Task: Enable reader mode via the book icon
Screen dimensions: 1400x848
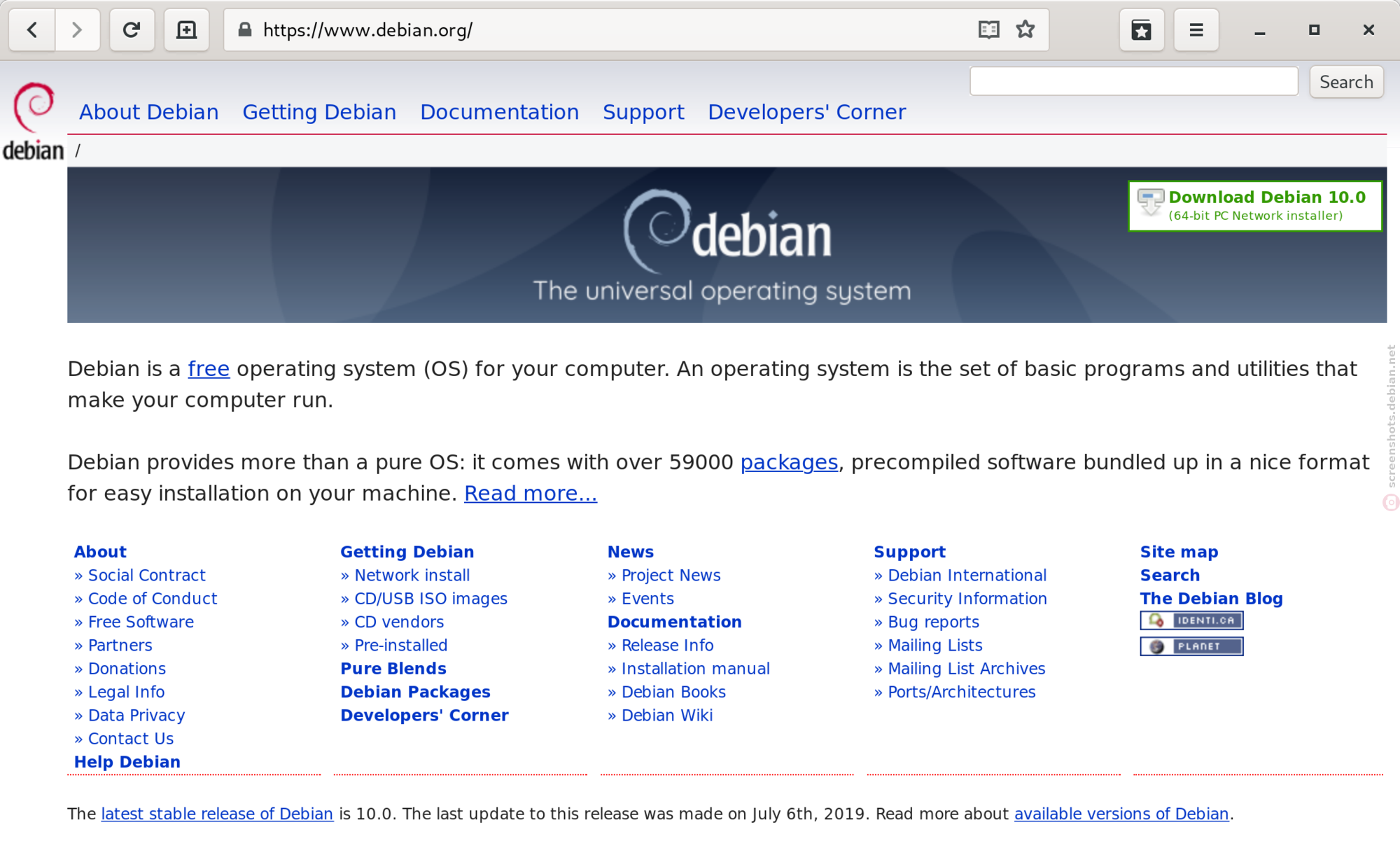Action: (x=988, y=30)
